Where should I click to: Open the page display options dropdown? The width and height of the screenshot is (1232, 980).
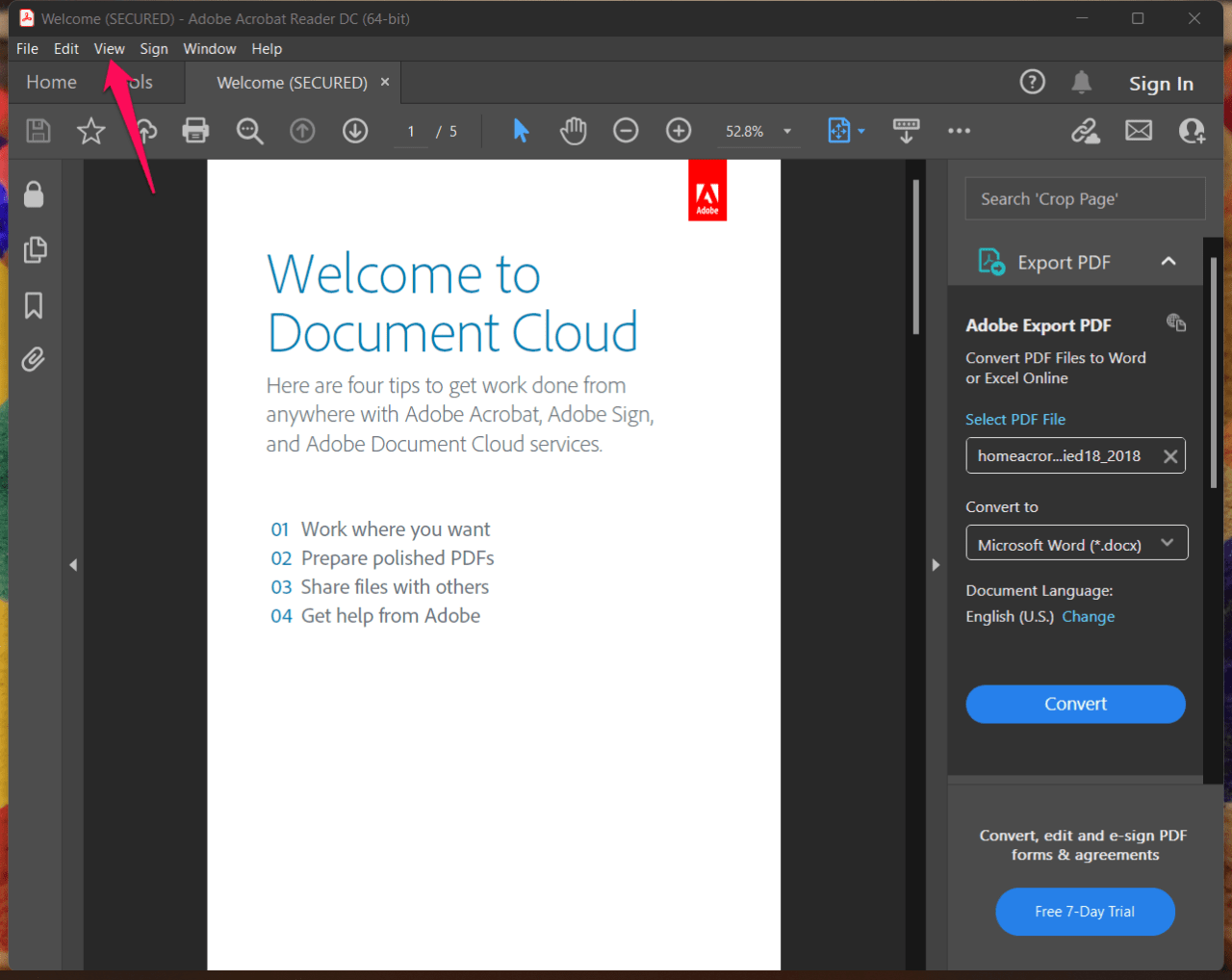click(x=860, y=130)
